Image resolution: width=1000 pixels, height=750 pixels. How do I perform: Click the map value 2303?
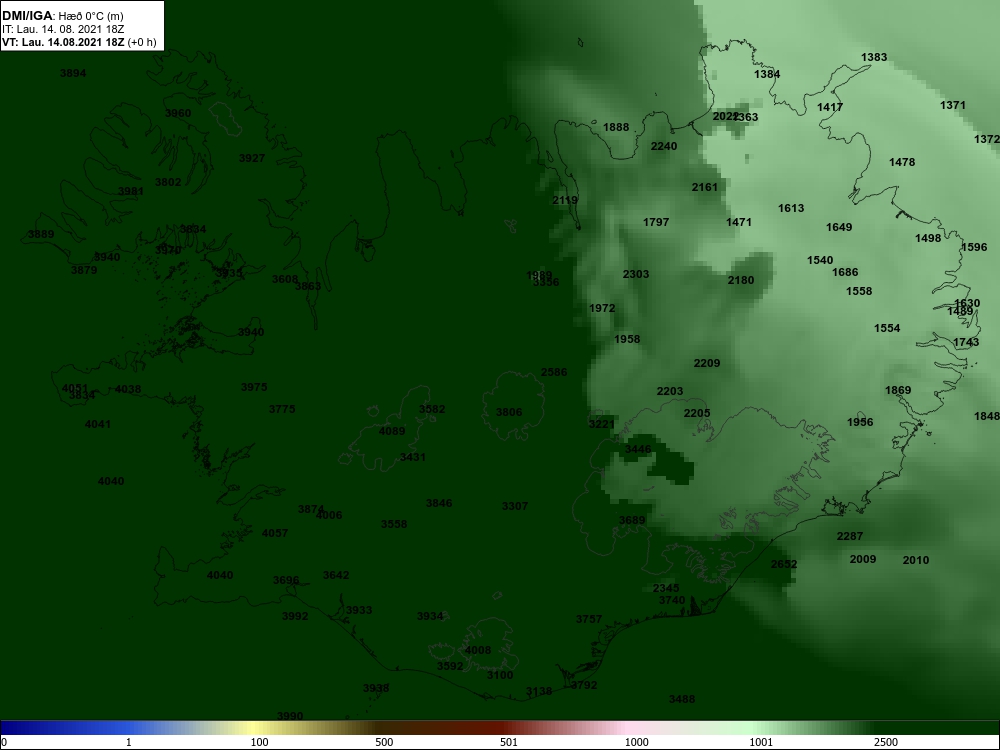pyautogui.click(x=636, y=274)
